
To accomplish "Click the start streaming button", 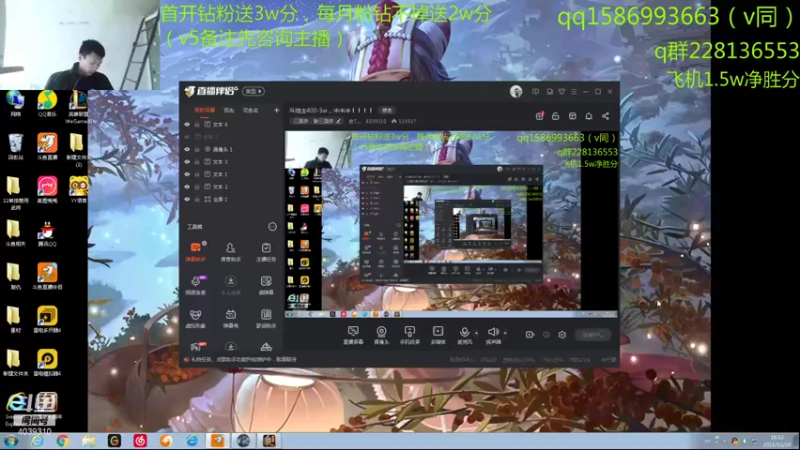I will click(593, 335).
